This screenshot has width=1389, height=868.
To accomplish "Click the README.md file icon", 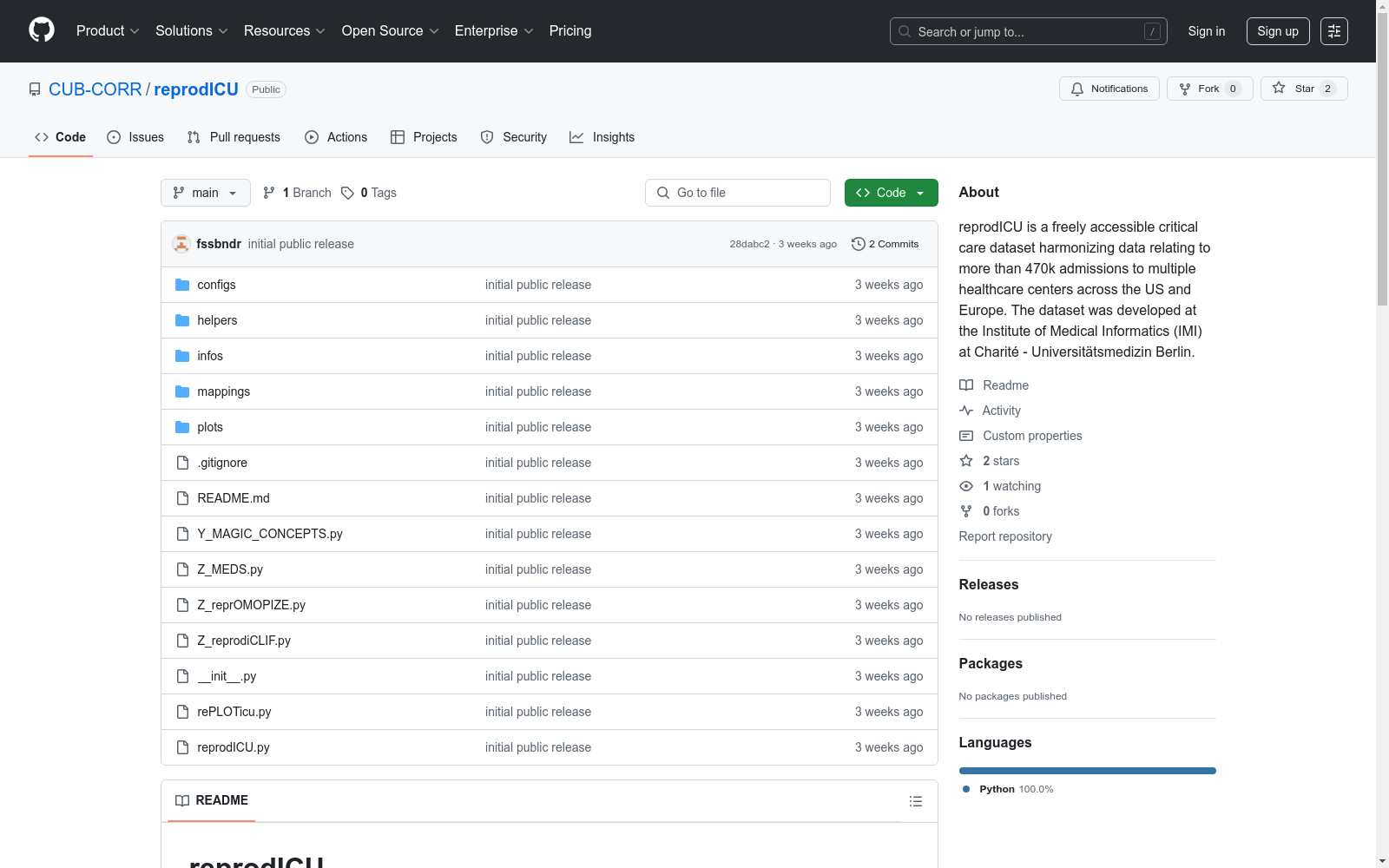I will click(x=182, y=498).
